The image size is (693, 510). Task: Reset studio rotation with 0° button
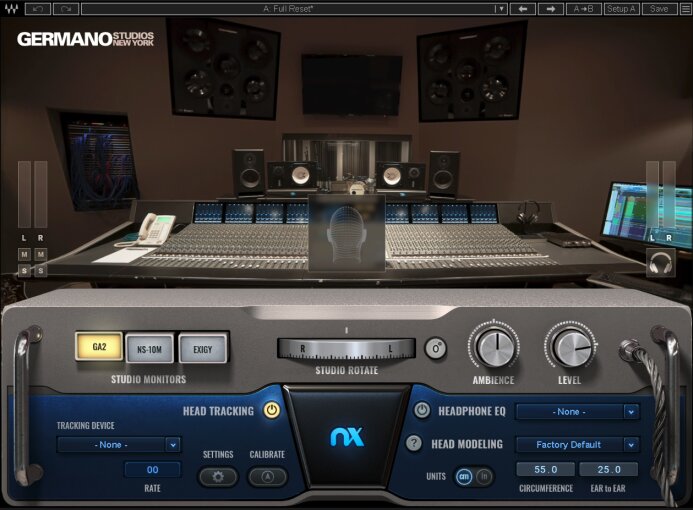(436, 349)
